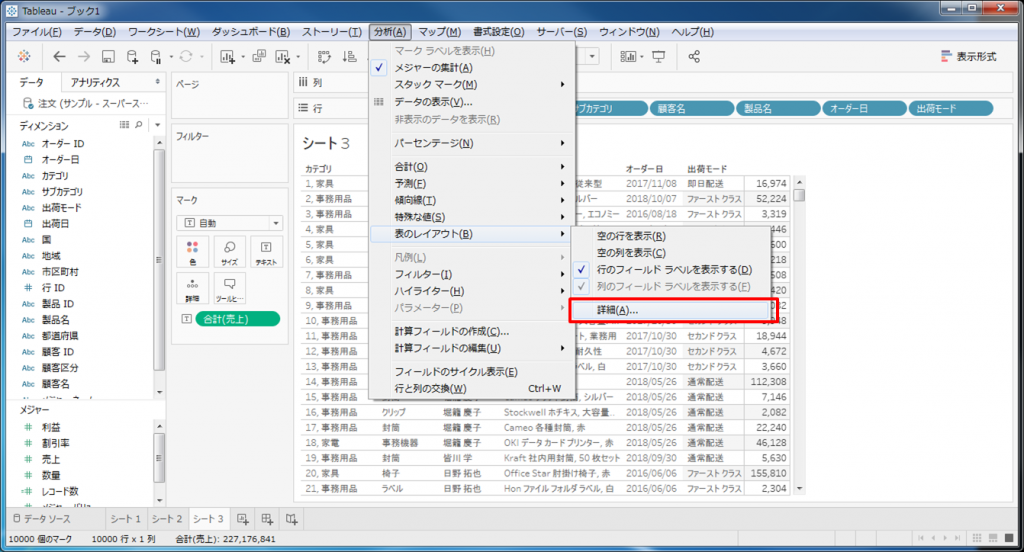Screen dimensions: 1024x552
Task: Click the swap rows and columns icon
Action: (324, 57)
